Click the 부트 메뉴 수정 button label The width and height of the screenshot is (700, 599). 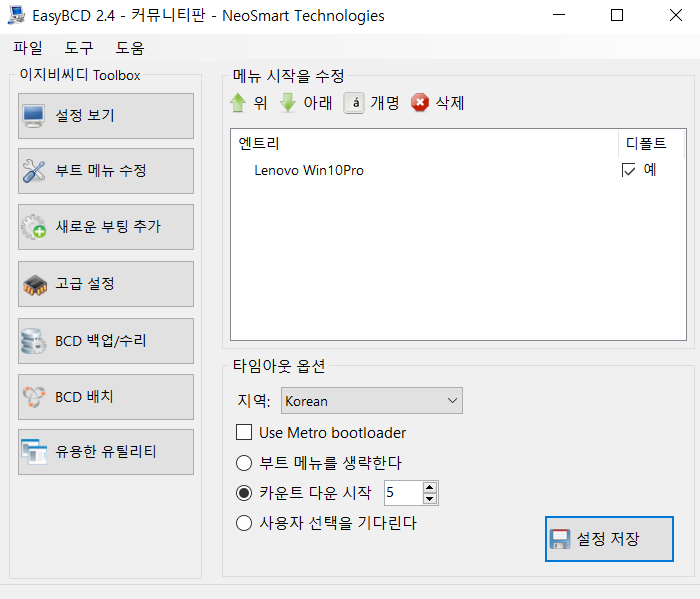pos(101,171)
